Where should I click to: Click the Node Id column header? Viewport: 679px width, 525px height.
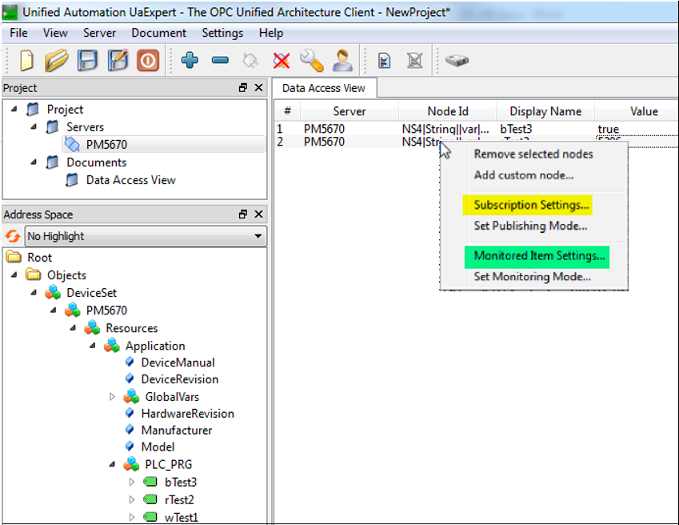click(448, 111)
